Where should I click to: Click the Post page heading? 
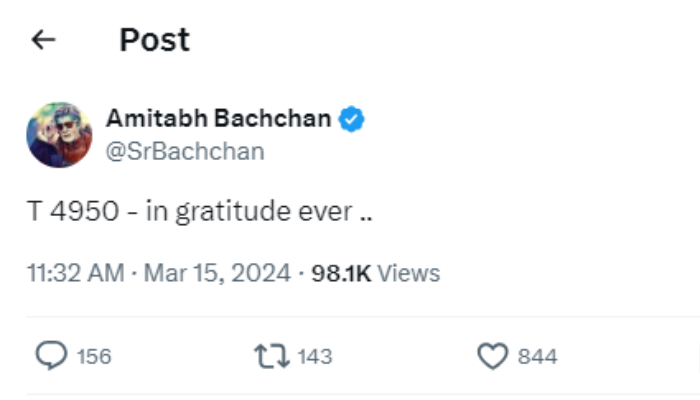(154, 40)
